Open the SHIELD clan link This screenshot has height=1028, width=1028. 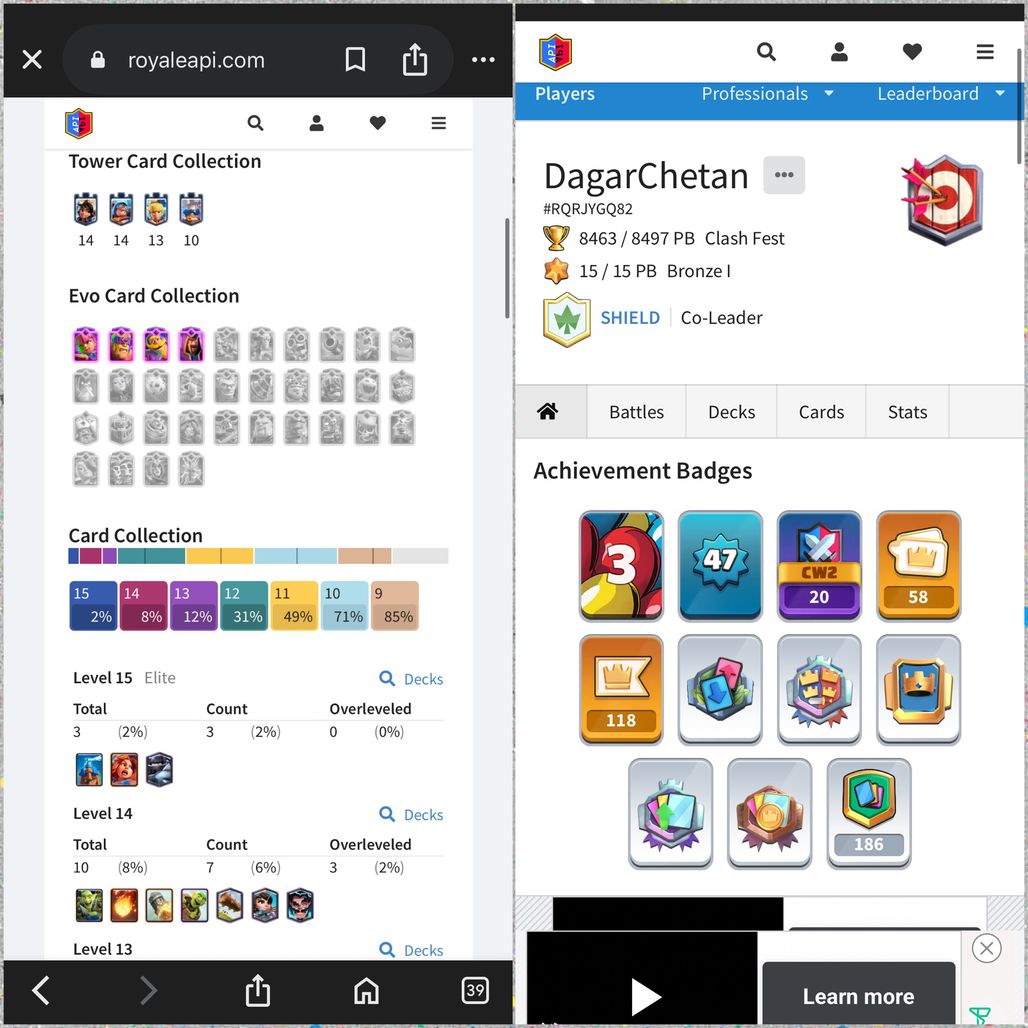coord(630,318)
